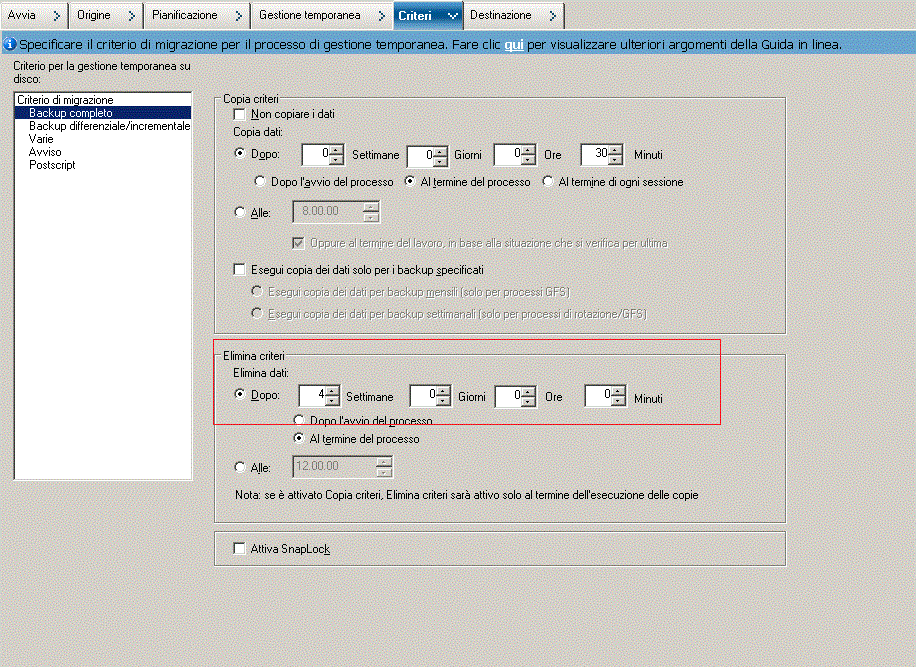This screenshot has height=667, width=916.
Task: Select Al termine del processo in Elimina criteri
Action: pos(298,438)
